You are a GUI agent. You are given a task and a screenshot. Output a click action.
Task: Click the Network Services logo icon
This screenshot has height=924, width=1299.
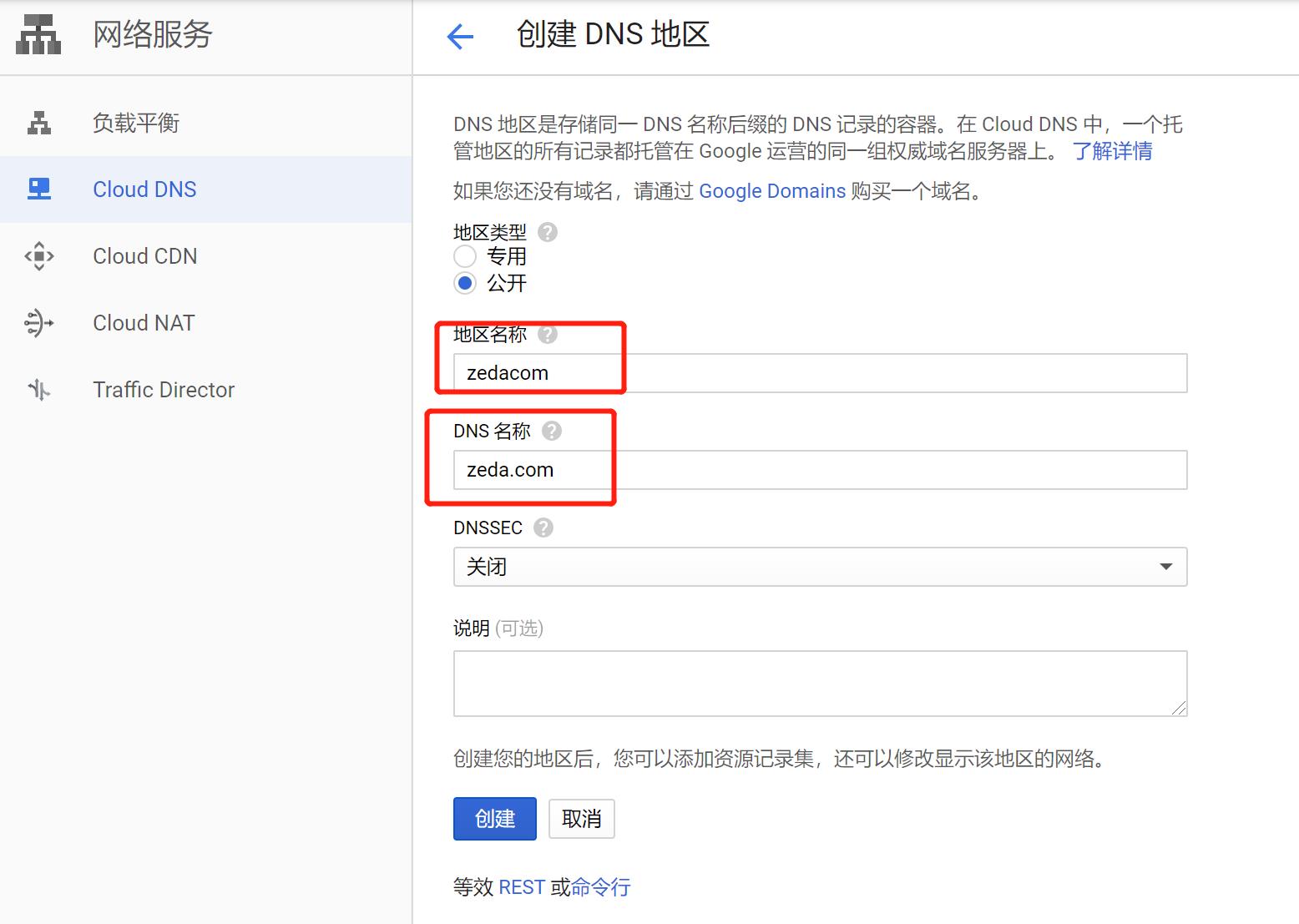pyautogui.click(x=38, y=35)
